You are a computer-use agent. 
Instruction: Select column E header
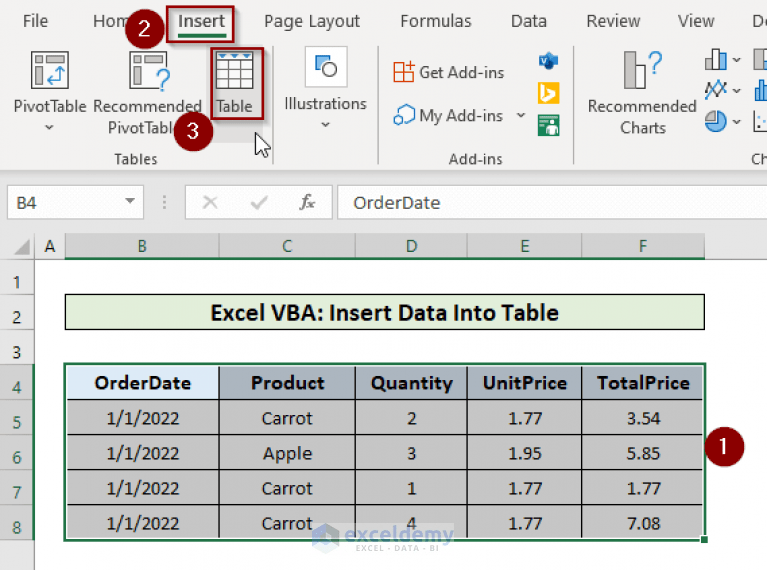click(x=524, y=246)
